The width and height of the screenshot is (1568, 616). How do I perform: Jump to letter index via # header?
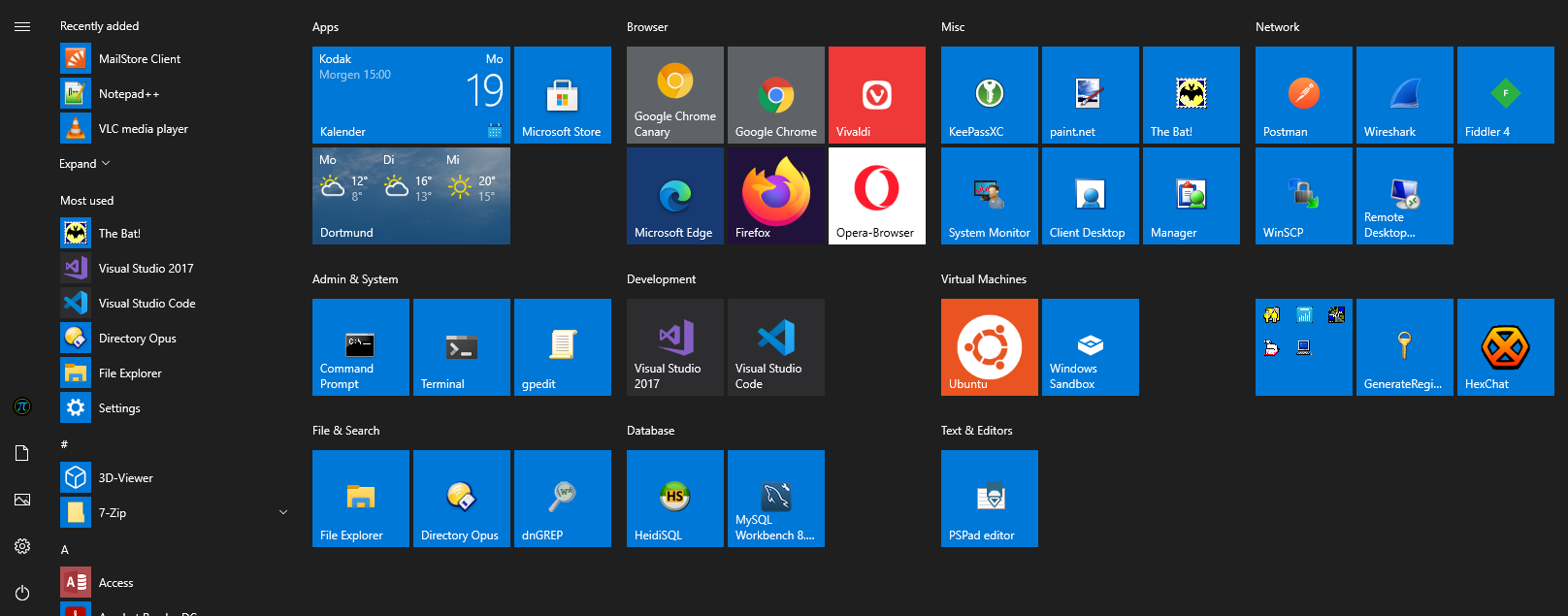(x=64, y=444)
